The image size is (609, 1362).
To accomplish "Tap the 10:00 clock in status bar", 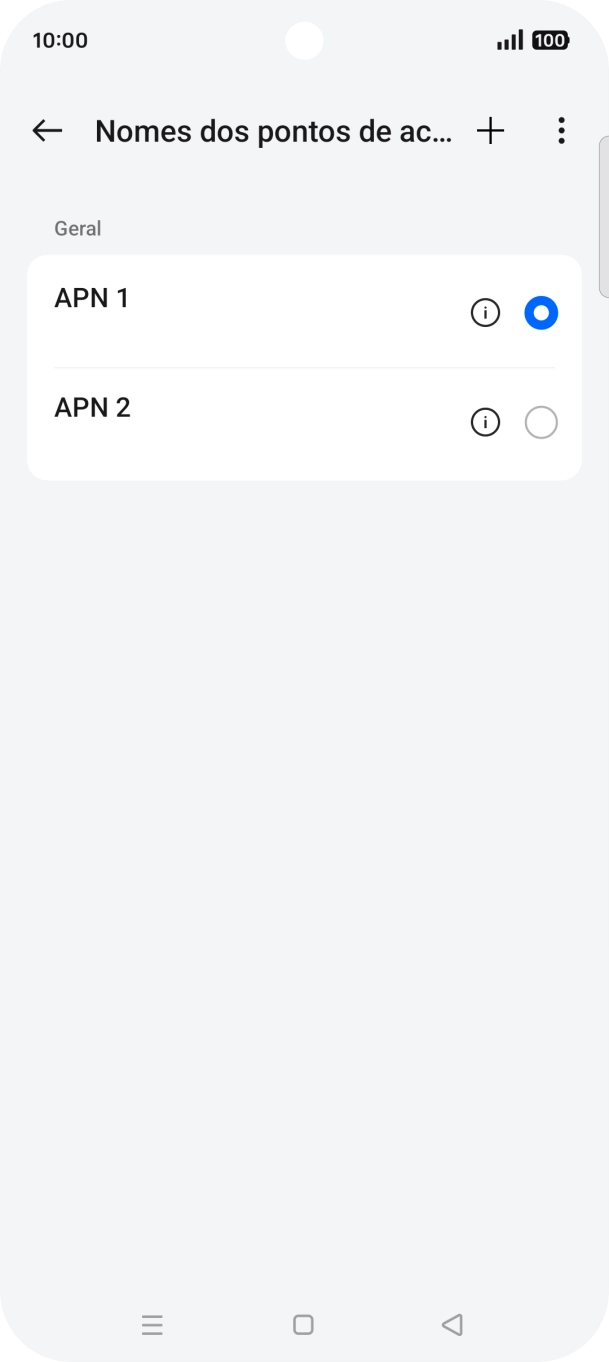I will 60,41.
